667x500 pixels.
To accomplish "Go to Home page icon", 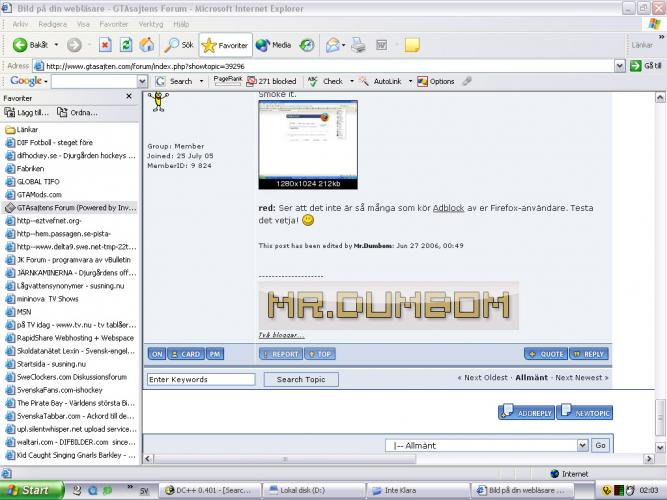I will point(147,45).
